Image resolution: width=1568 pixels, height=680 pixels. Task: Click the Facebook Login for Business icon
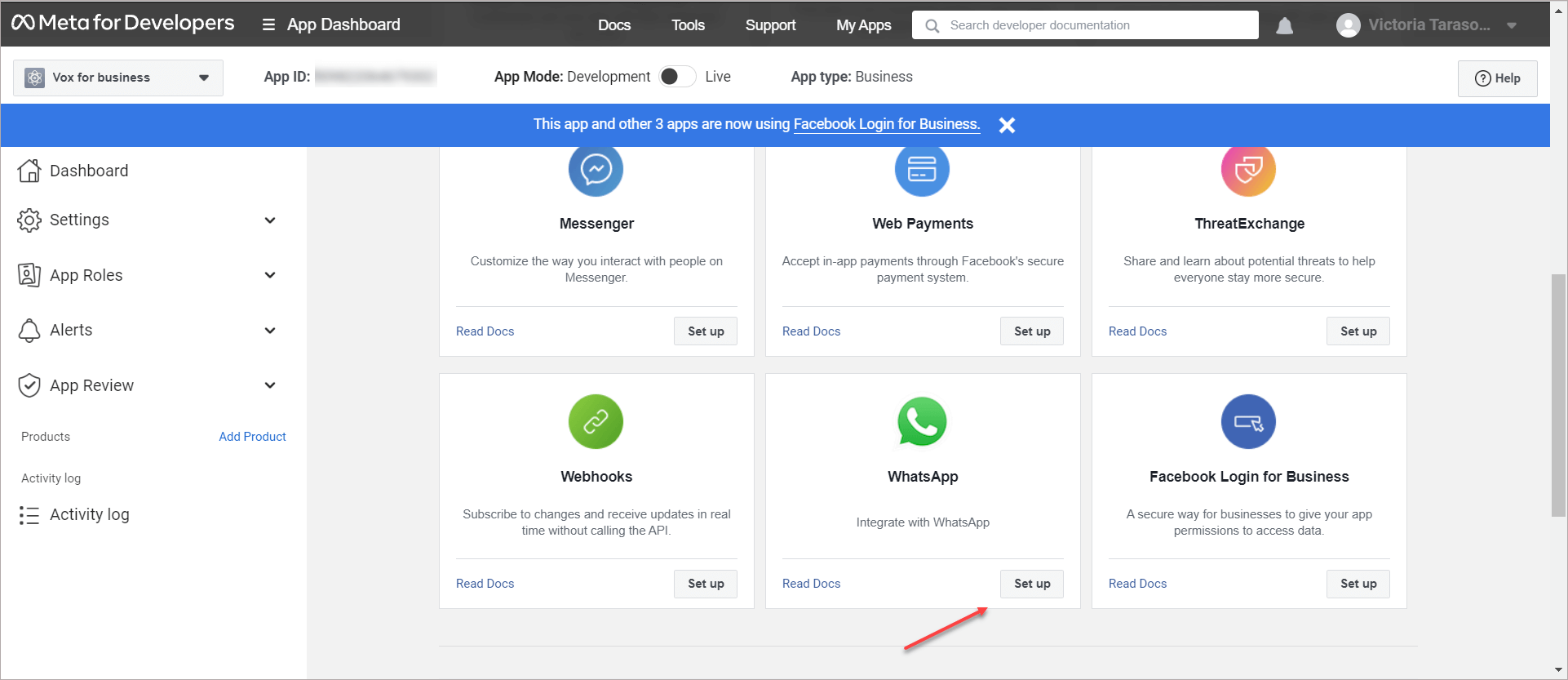(x=1248, y=421)
